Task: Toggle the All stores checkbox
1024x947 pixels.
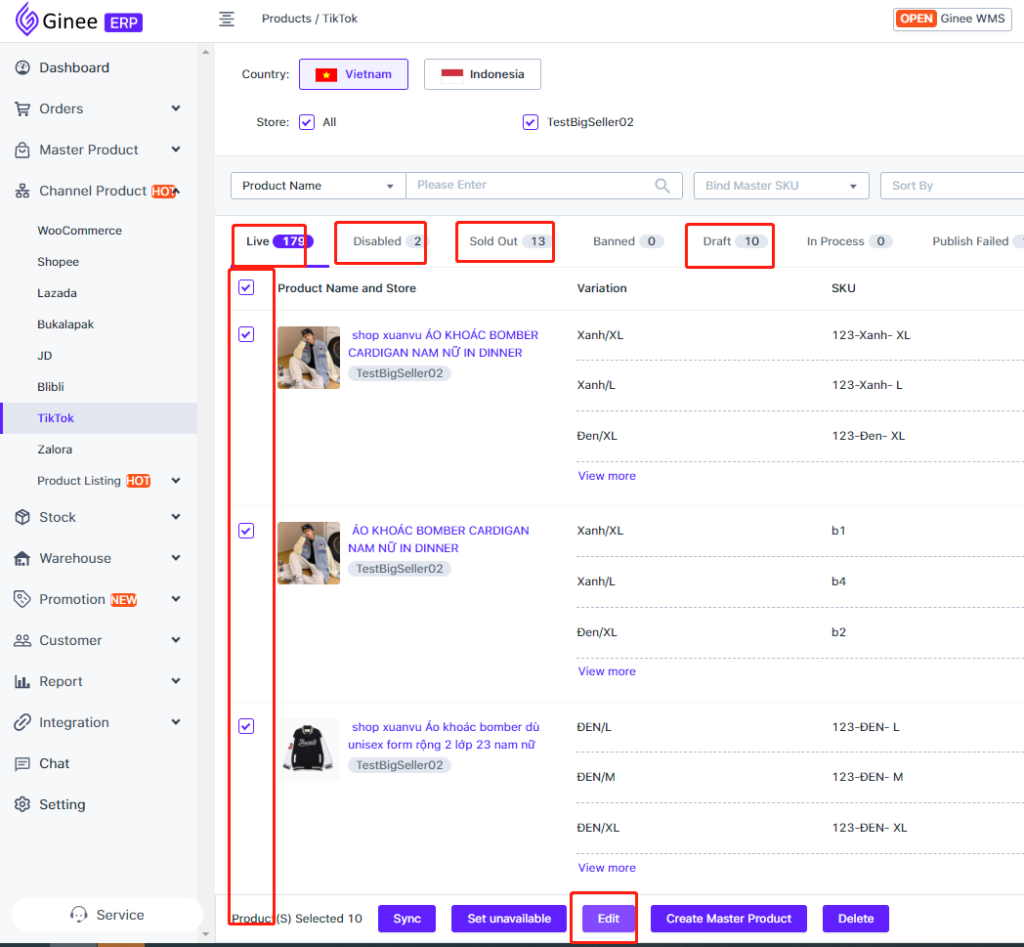Action: [307, 122]
